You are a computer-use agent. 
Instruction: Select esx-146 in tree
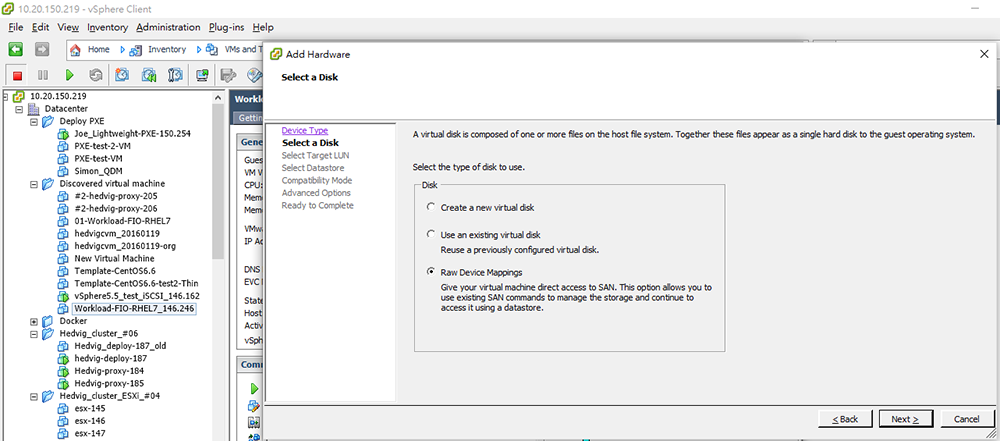click(90, 421)
